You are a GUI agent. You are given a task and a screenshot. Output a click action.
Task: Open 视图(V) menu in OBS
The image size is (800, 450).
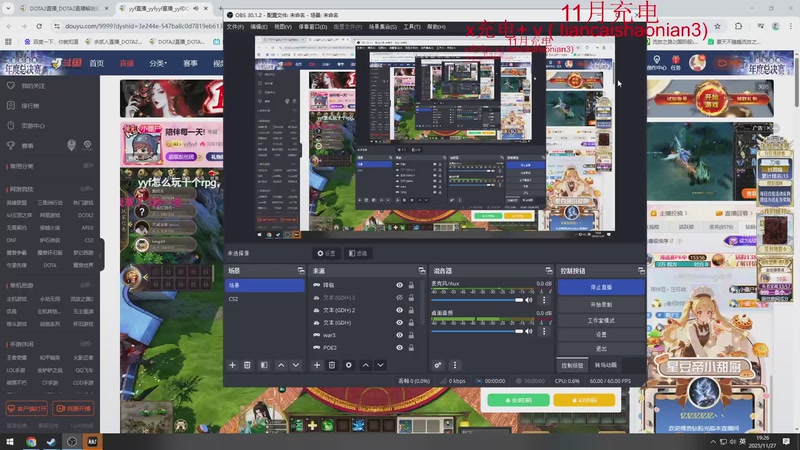(x=283, y=27)
